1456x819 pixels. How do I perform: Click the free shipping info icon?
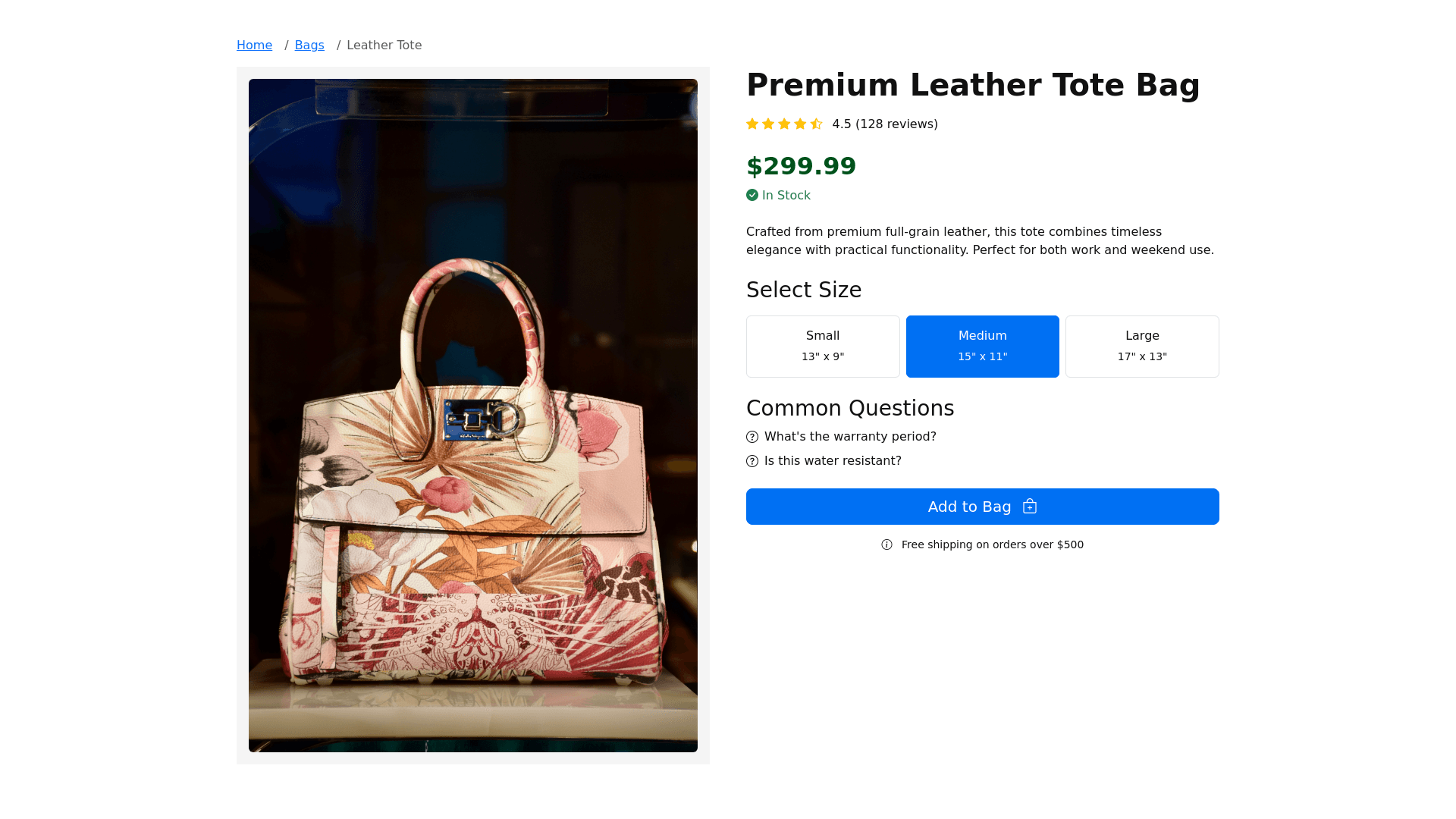point(887,545)
